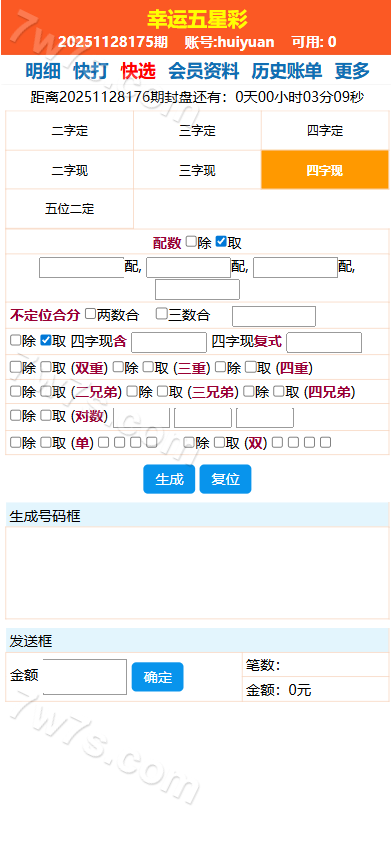Click the first 配 number input field
Screen dimensions: 391x846
pyautogui.click(x=81, y=268)
